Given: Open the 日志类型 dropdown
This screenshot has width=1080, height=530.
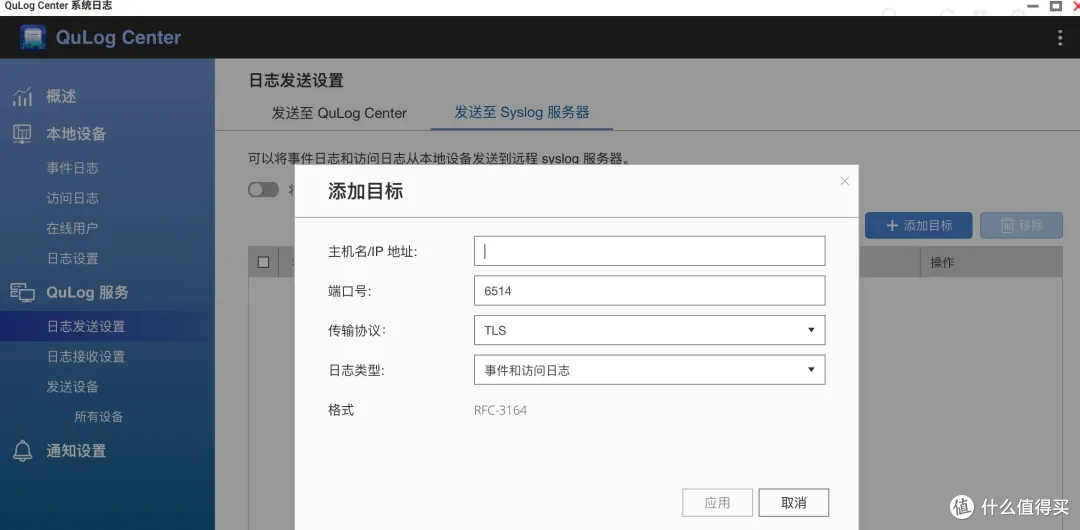Looking at the screenshot, I should pyautogui.click(x=650, y=370).
